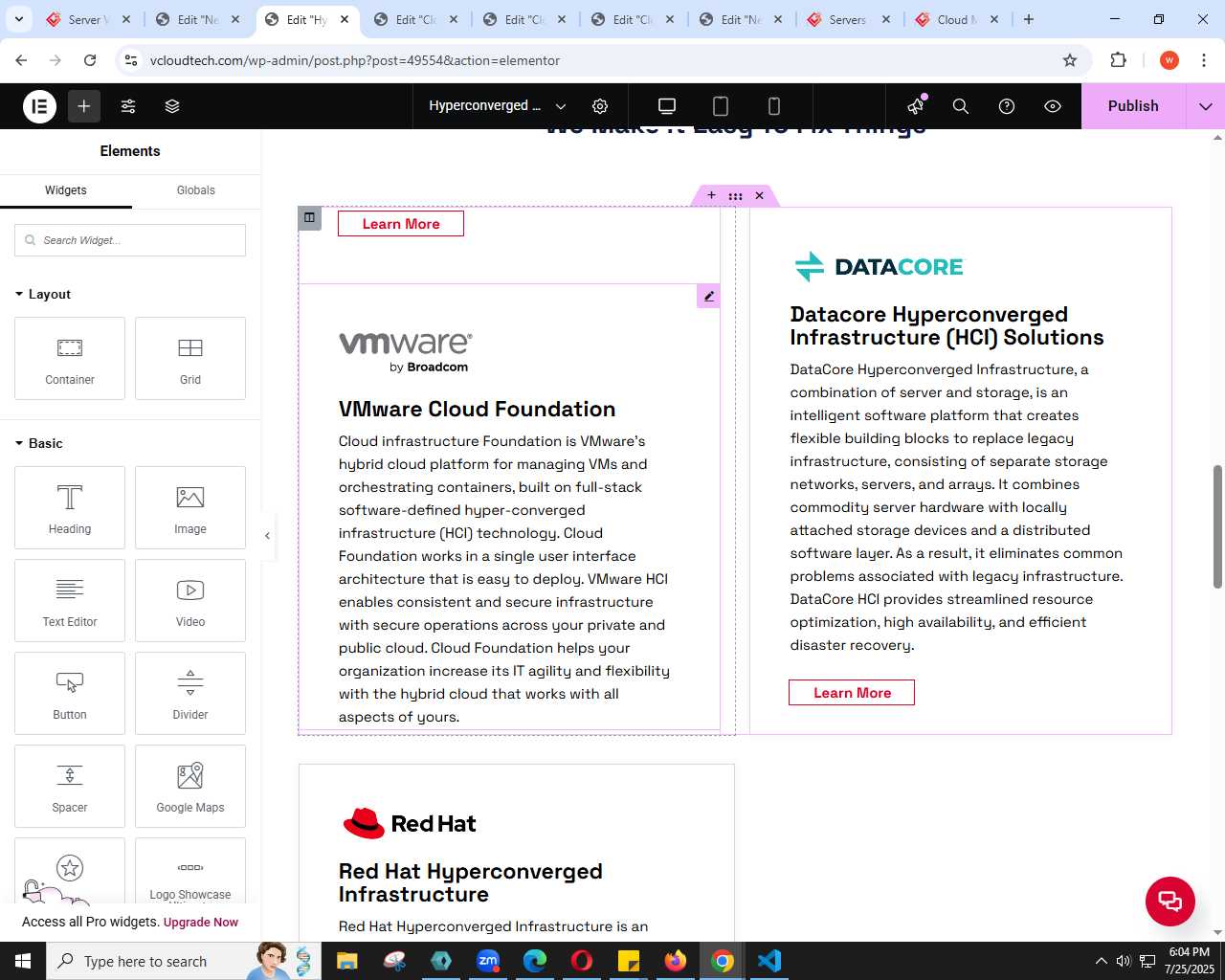This screenshot has height=980, width=1225.
Task: Switch to Cloud browser tab
Action: (x=958, y=19)
